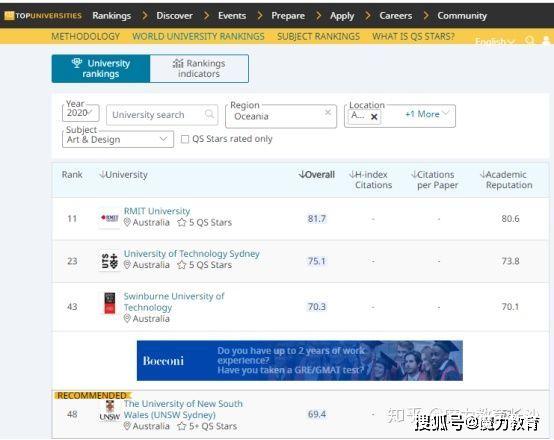Click the trophy icon on University rankings tab
Viewport: 554px width, 440px height.
tap(77, 63)
